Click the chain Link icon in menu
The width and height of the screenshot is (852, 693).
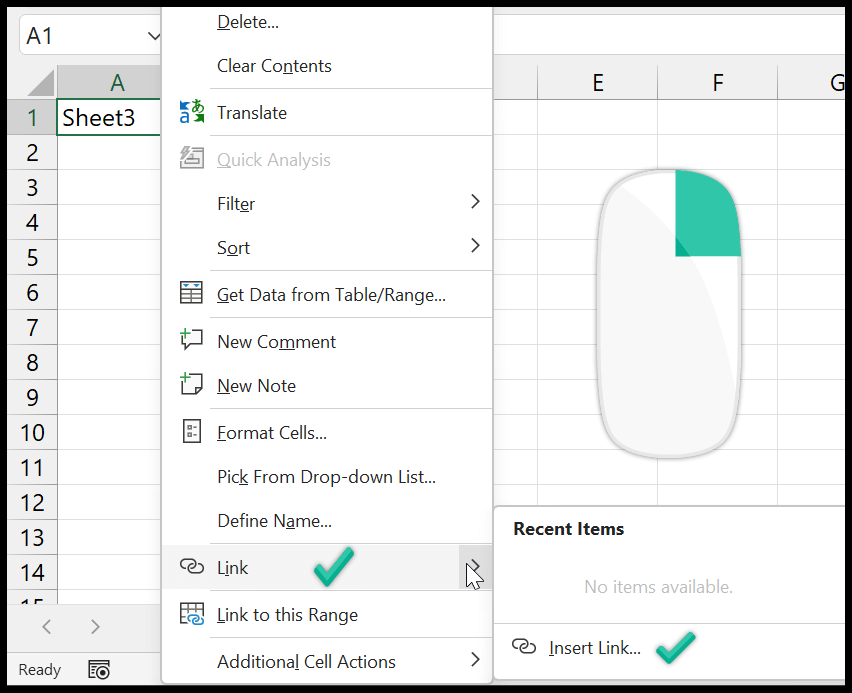pos(191,567)
